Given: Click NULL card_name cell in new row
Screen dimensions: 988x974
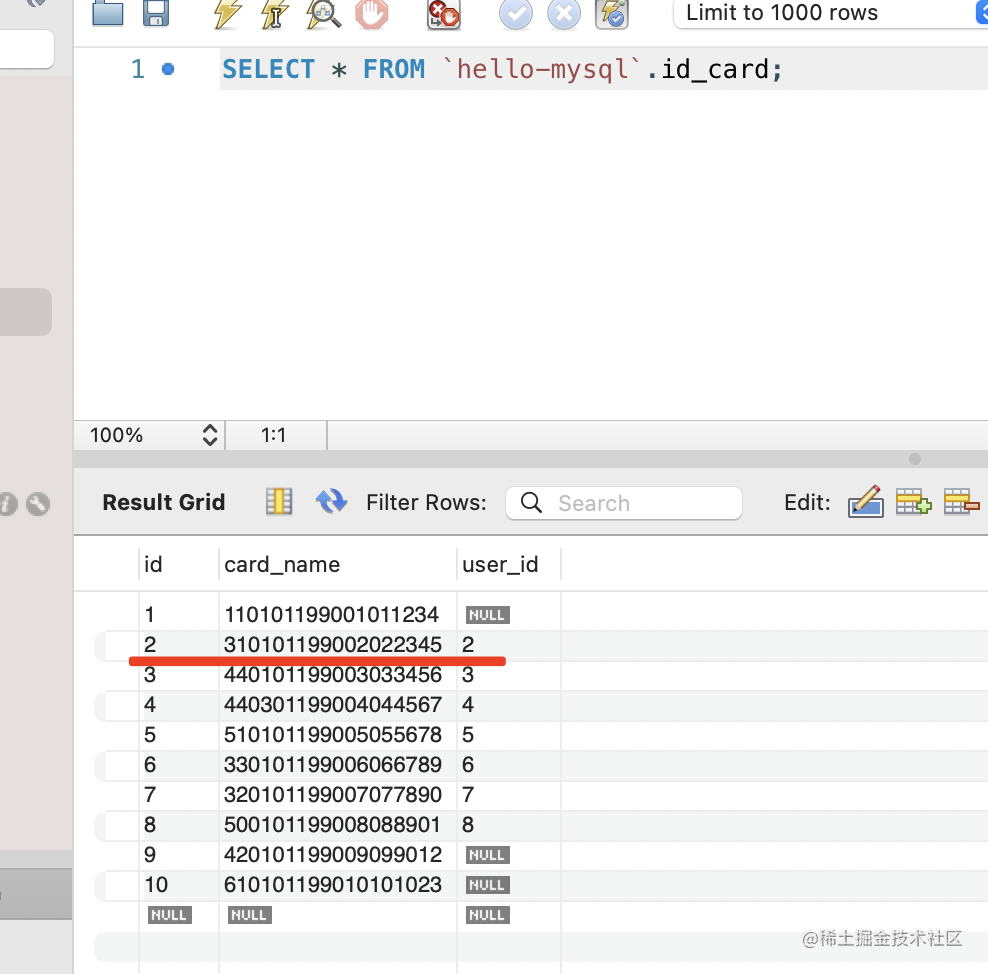Looking at the screenshot, I should [250, 915].
